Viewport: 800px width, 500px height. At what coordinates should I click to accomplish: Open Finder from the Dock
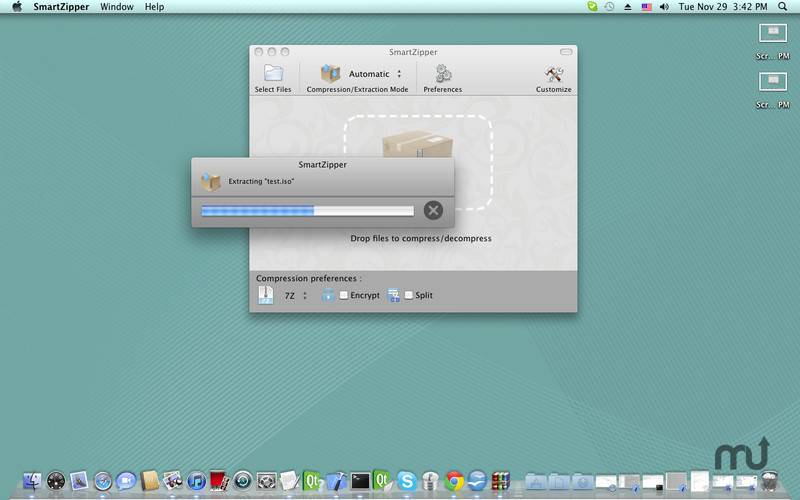click(x=32, y=481)
